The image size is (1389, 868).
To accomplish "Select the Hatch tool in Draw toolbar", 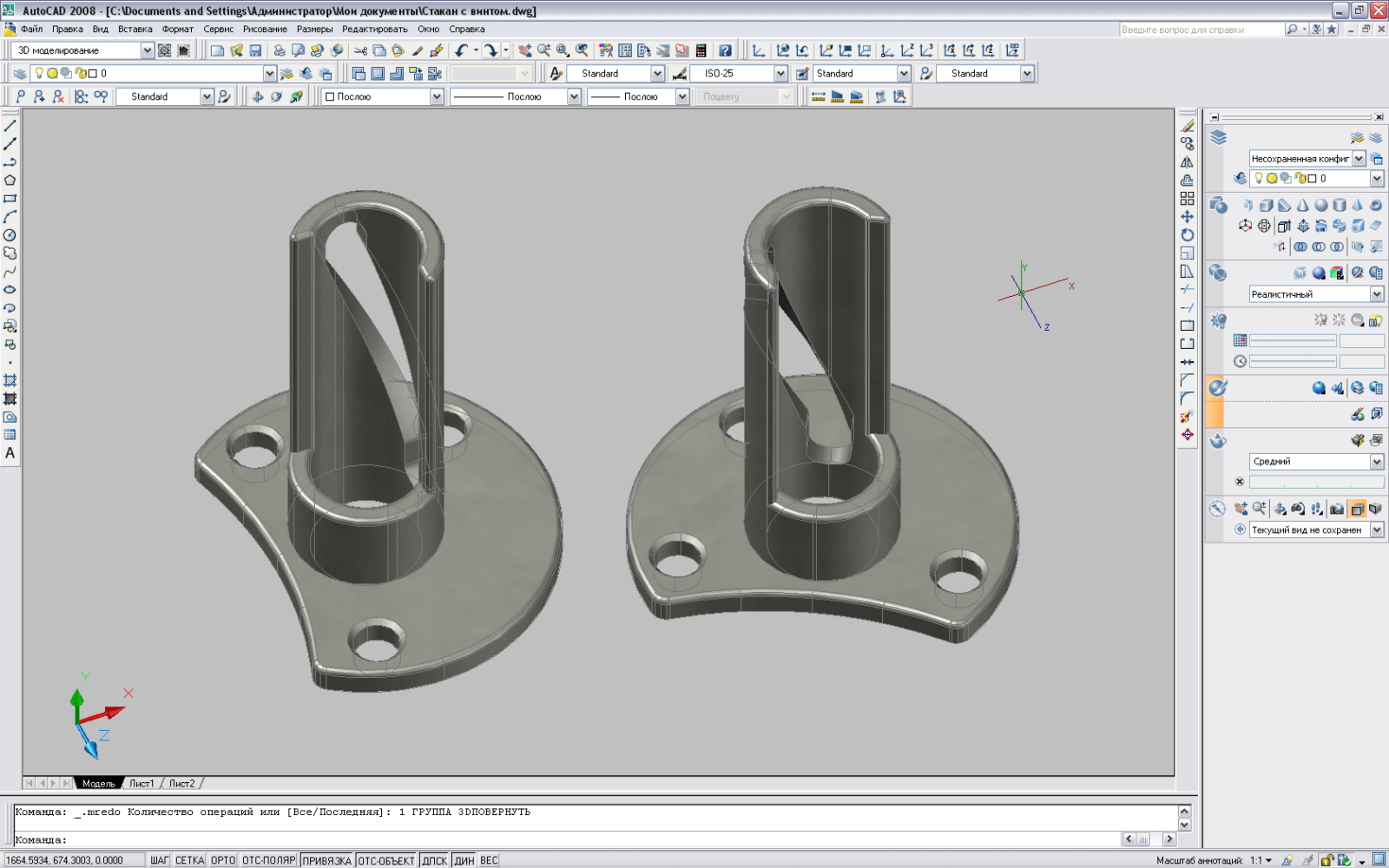I will tap(10, 380).
